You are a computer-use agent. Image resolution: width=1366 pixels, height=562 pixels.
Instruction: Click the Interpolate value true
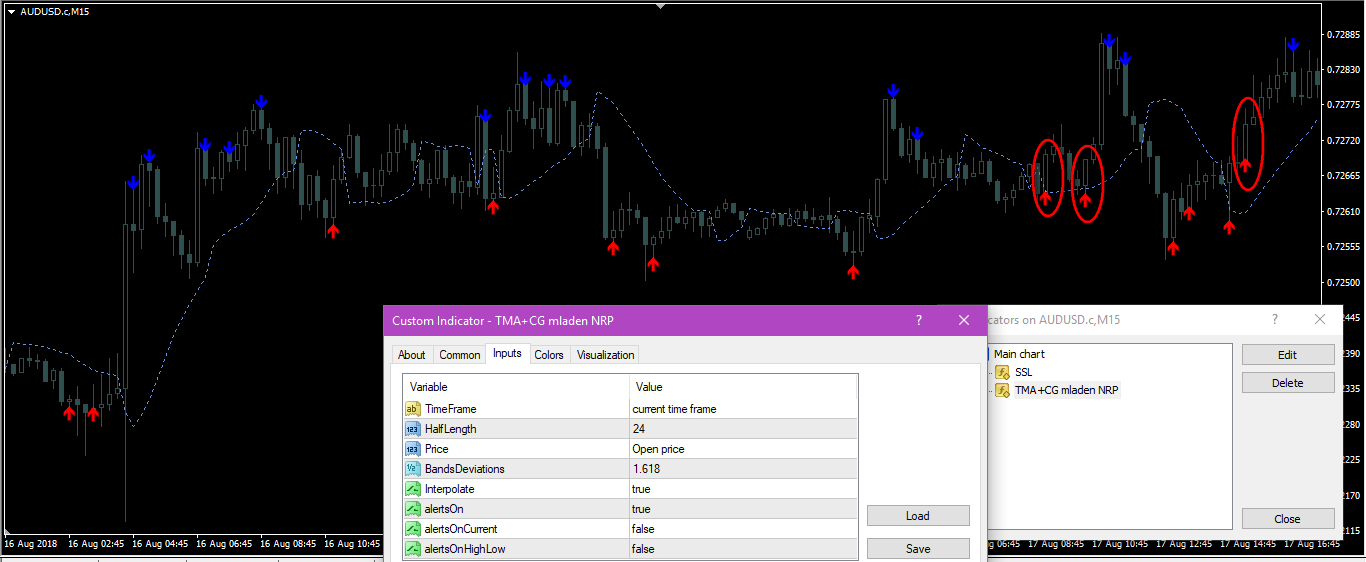click(x=743, y=489)
